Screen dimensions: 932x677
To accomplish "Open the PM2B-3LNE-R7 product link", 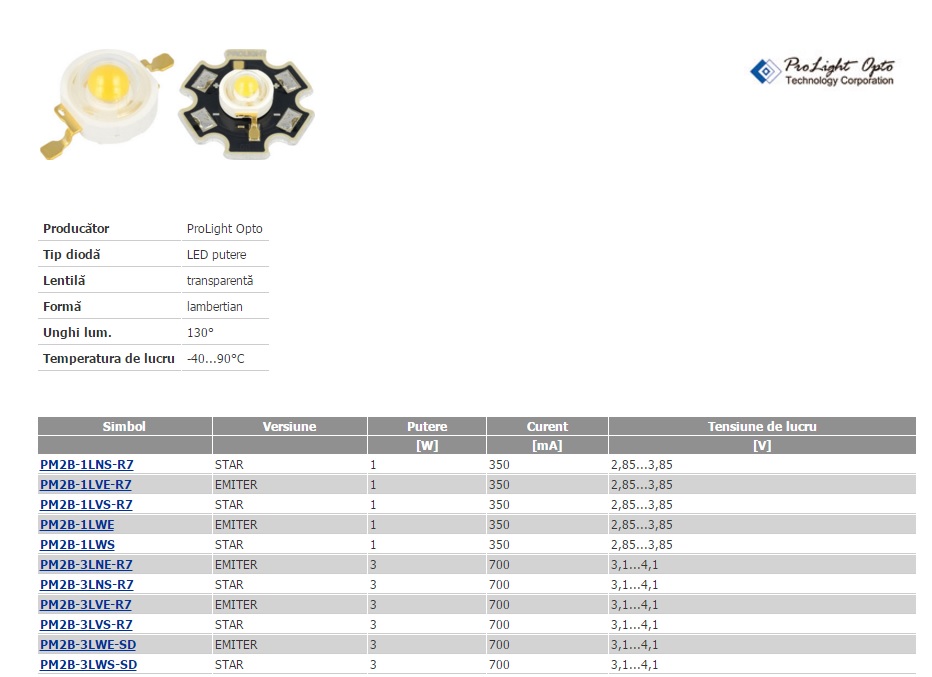I will (86, 565).
